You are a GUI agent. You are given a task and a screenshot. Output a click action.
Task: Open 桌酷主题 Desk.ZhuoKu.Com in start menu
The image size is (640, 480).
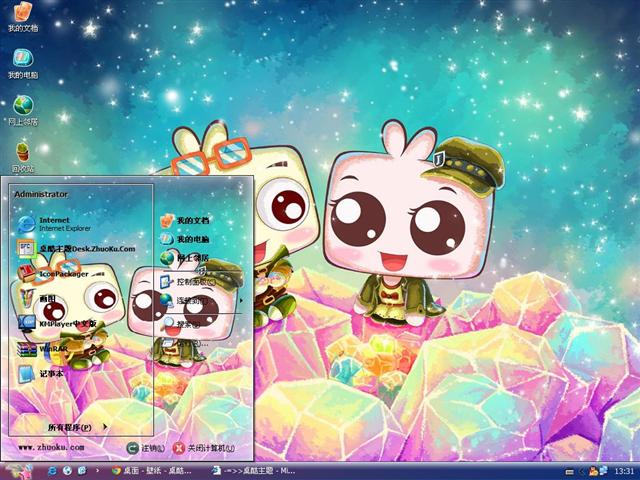(76, 248)
